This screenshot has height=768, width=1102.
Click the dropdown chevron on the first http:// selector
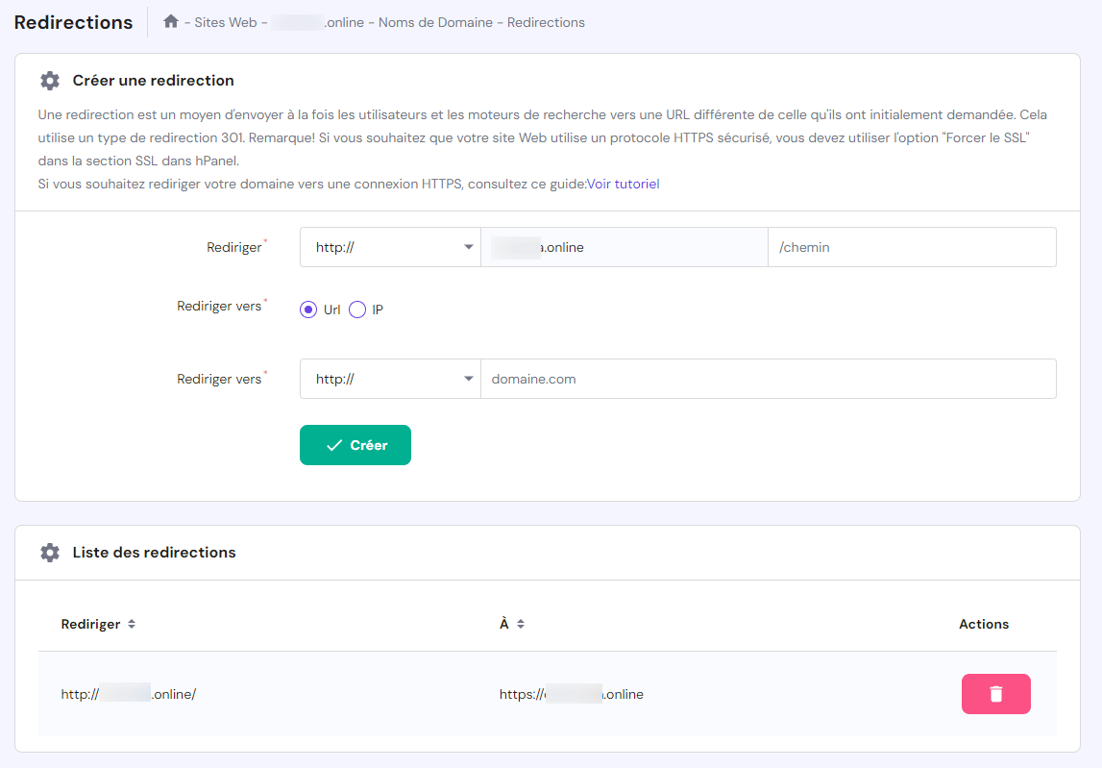(467, 246)
